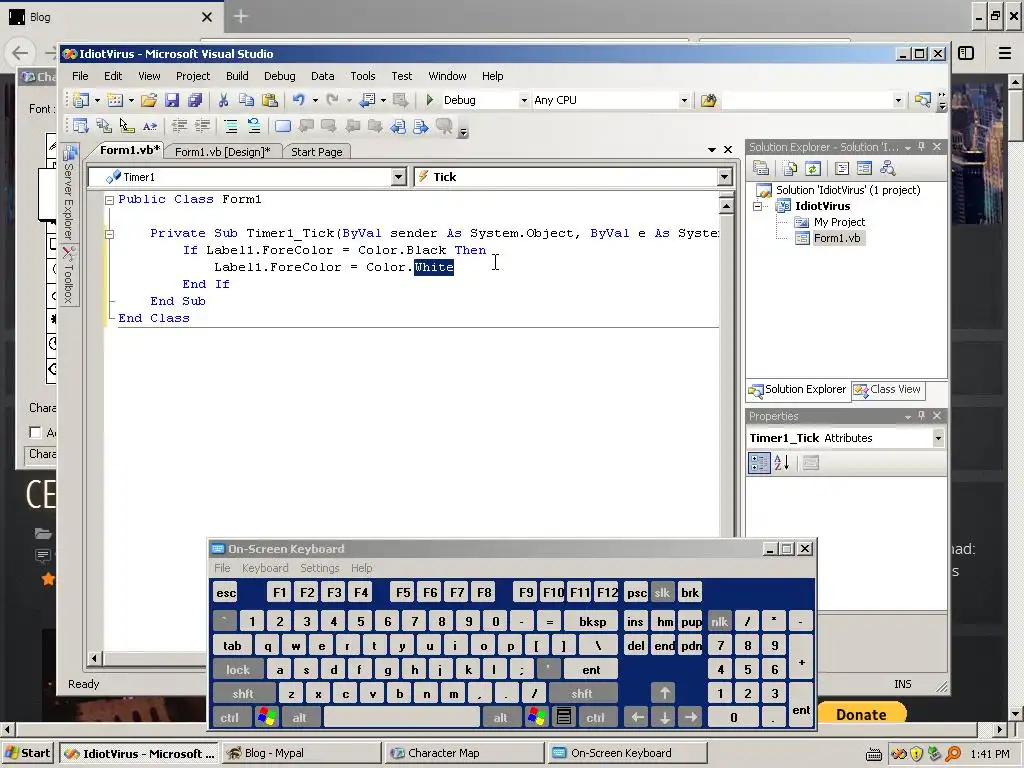
Task: Open the Timer1_Tick Attributes object dropdown
Action: pos(938,438)
